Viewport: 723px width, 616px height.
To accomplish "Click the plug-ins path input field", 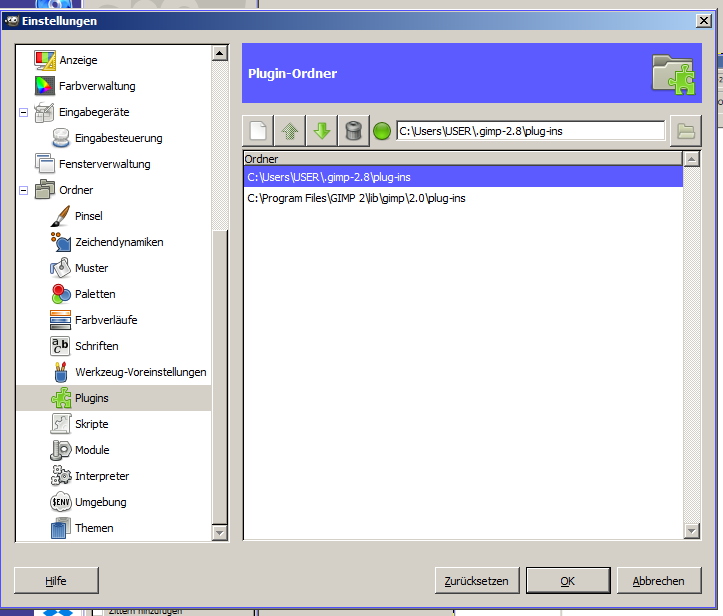I will click(530, 131).
